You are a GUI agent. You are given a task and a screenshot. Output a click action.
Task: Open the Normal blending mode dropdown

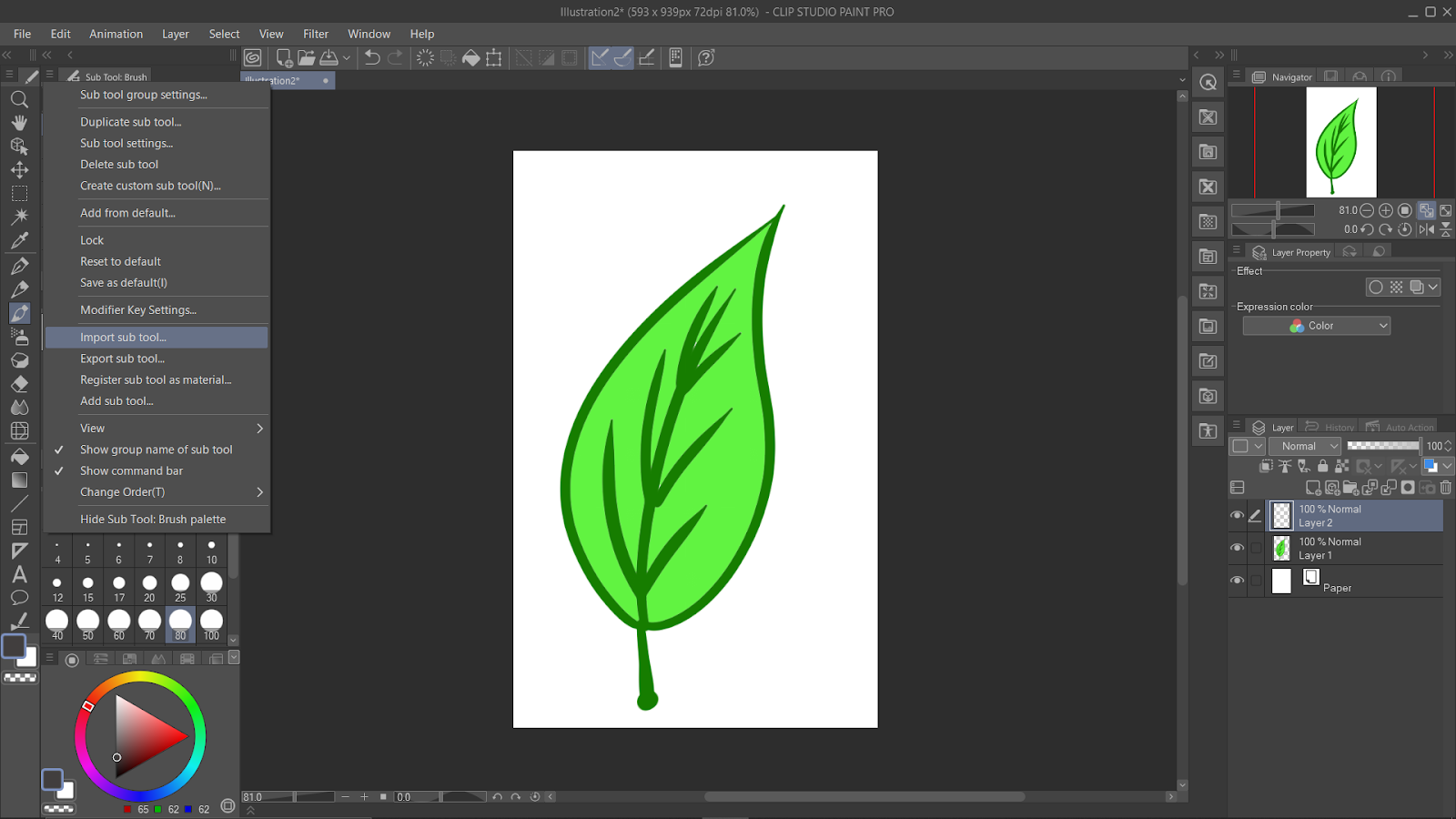1305,446
